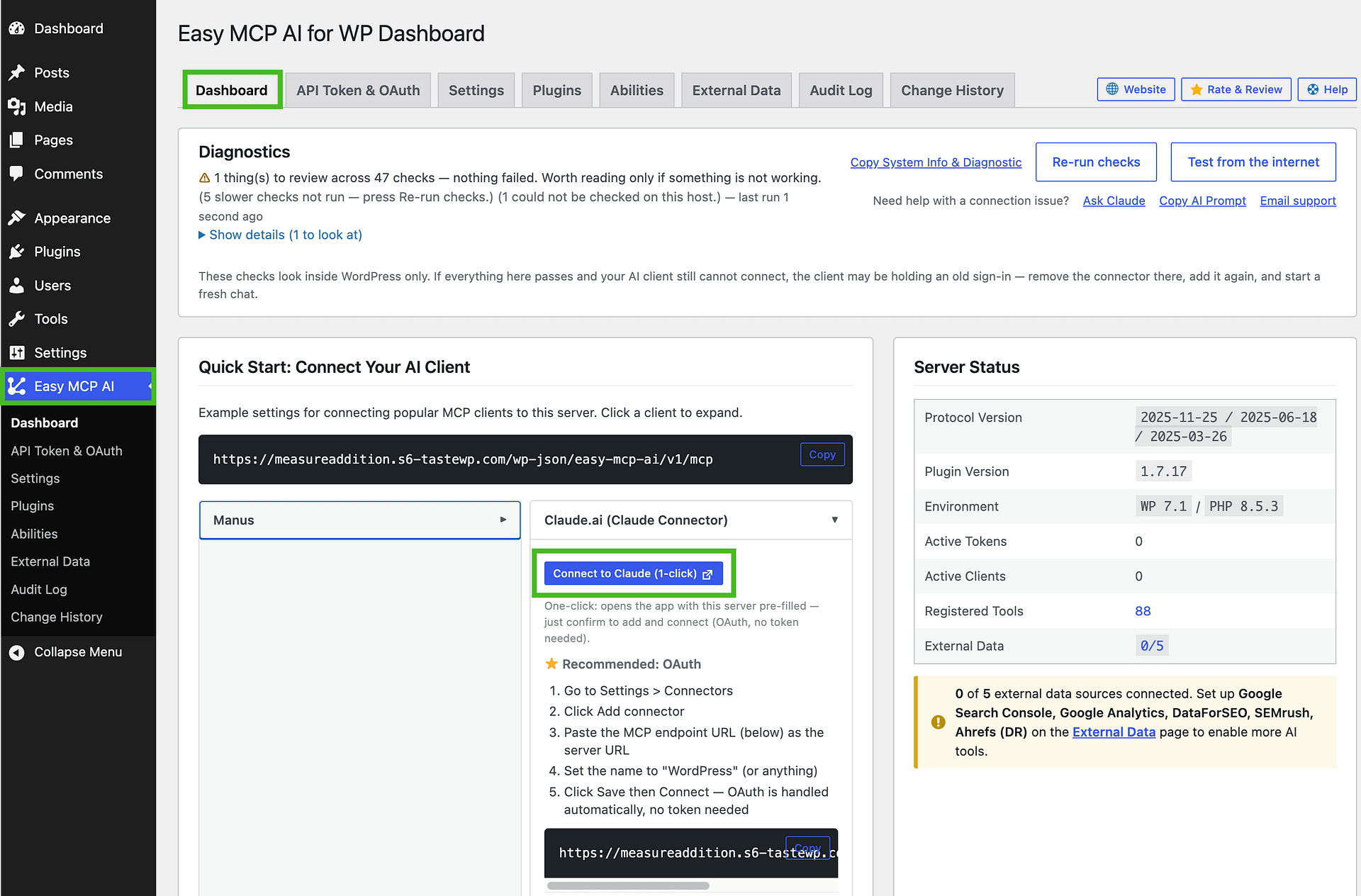Open Change History in sidebar submenu

click(x=57, y=617)
